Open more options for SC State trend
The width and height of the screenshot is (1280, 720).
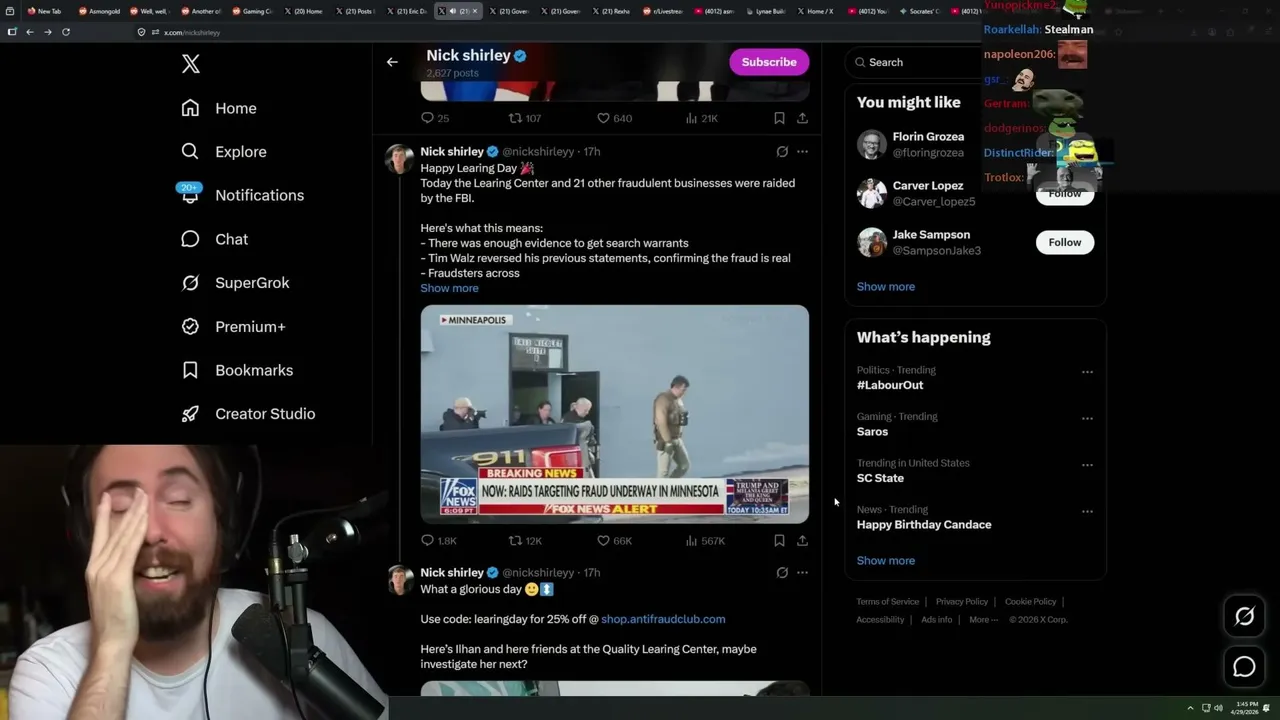(x=1087, y=465)
